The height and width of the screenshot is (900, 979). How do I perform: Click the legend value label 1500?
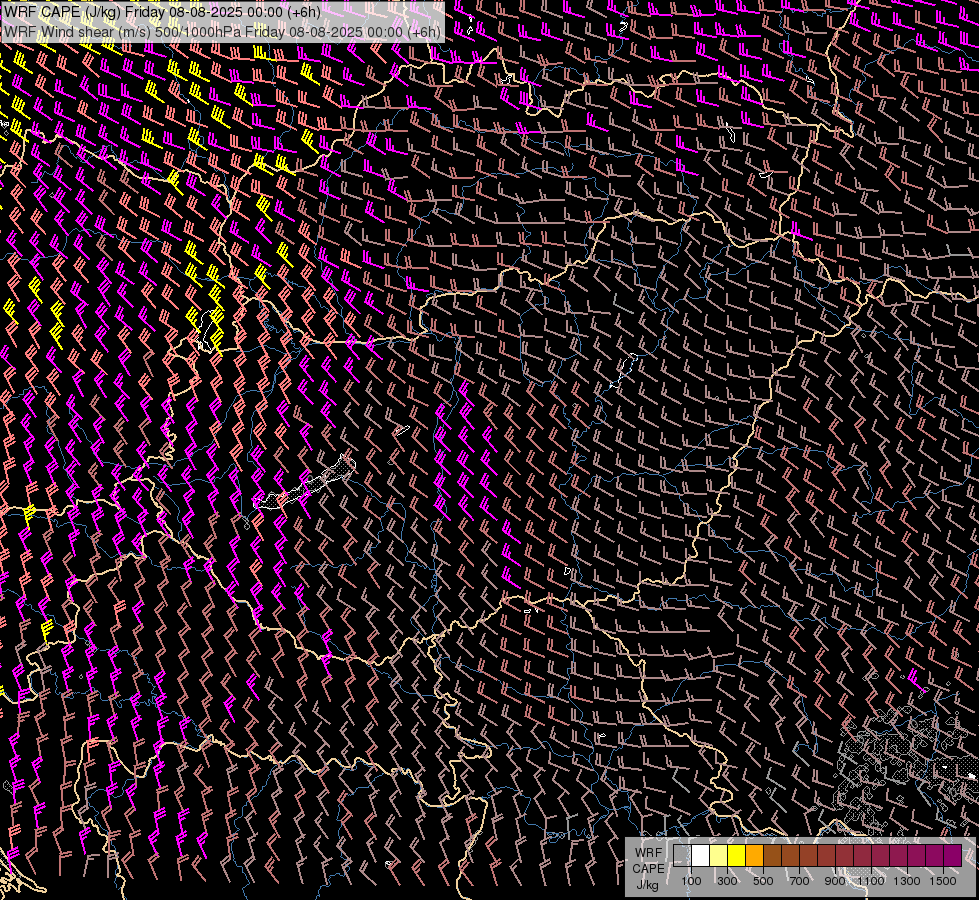click(x=943, y=881)
